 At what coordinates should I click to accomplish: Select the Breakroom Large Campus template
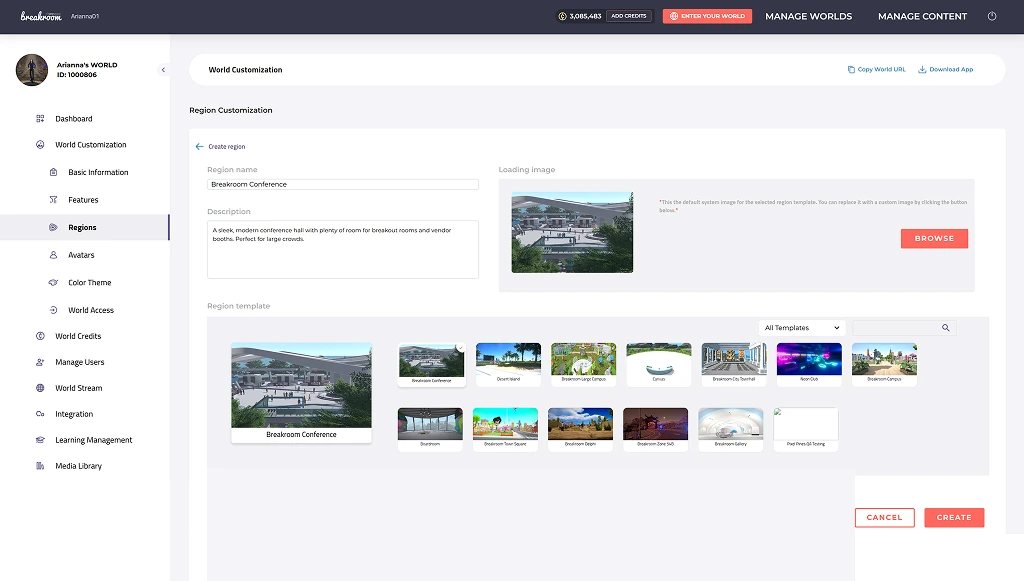(583, 364)
